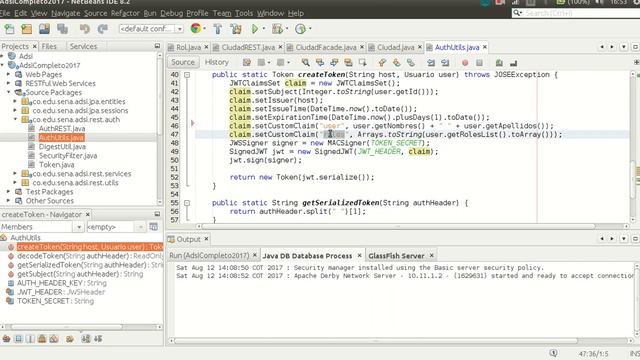Click the Redo toolbar icon
The width and height of the screenshot is (640, 360).
[x=102, y=29]
